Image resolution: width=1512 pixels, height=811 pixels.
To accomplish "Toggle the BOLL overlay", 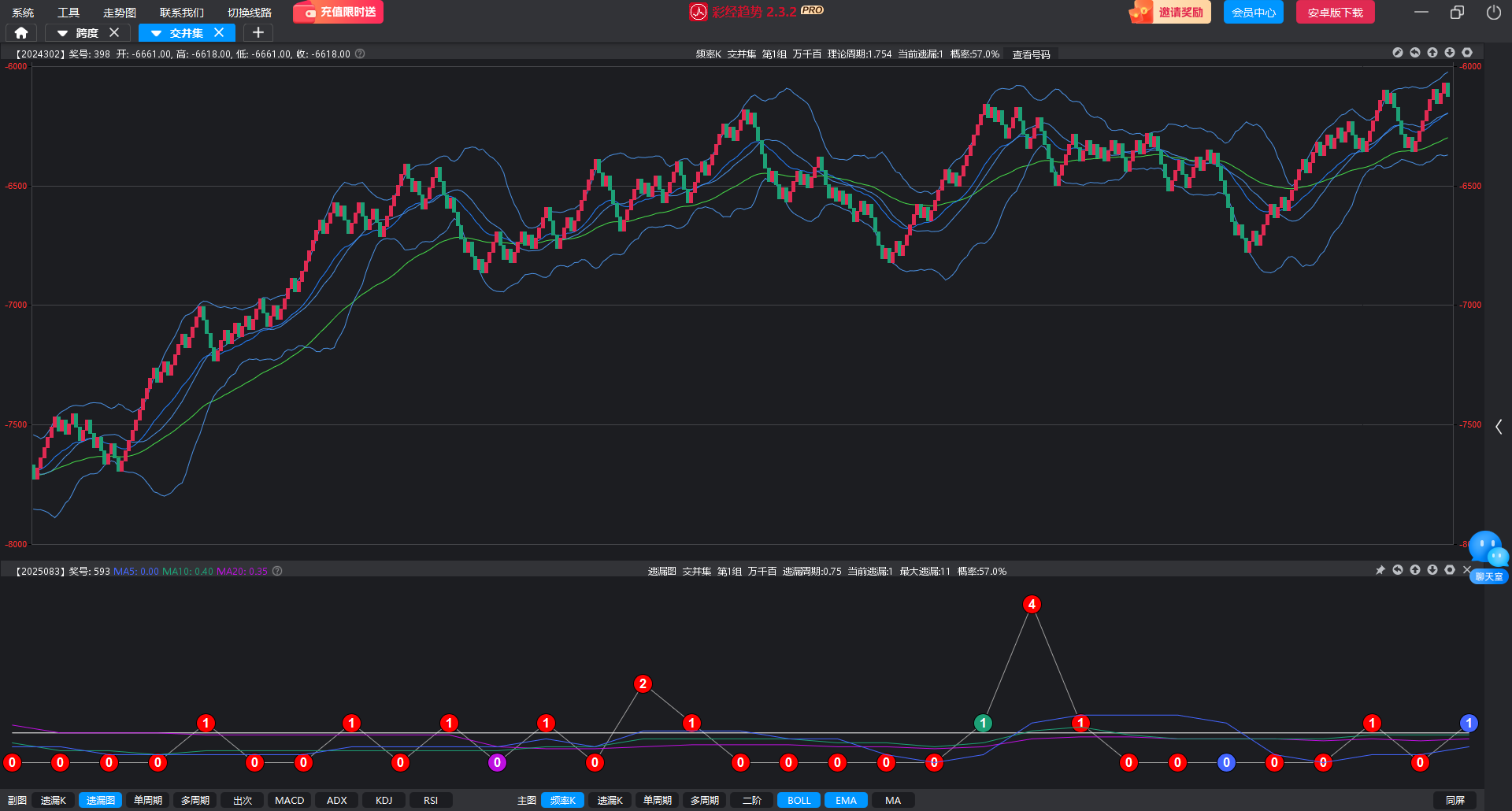I will 799,800.
